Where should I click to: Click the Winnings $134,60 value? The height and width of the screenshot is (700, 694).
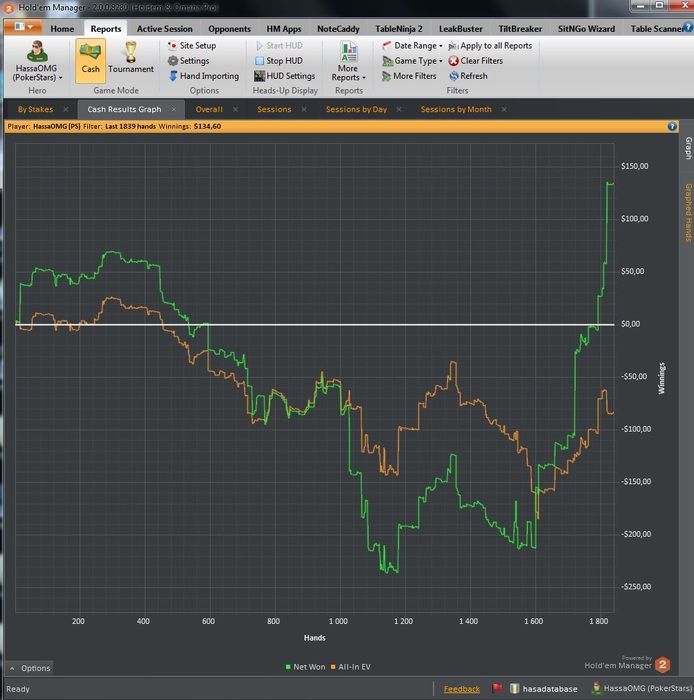[x=208, y=126]
